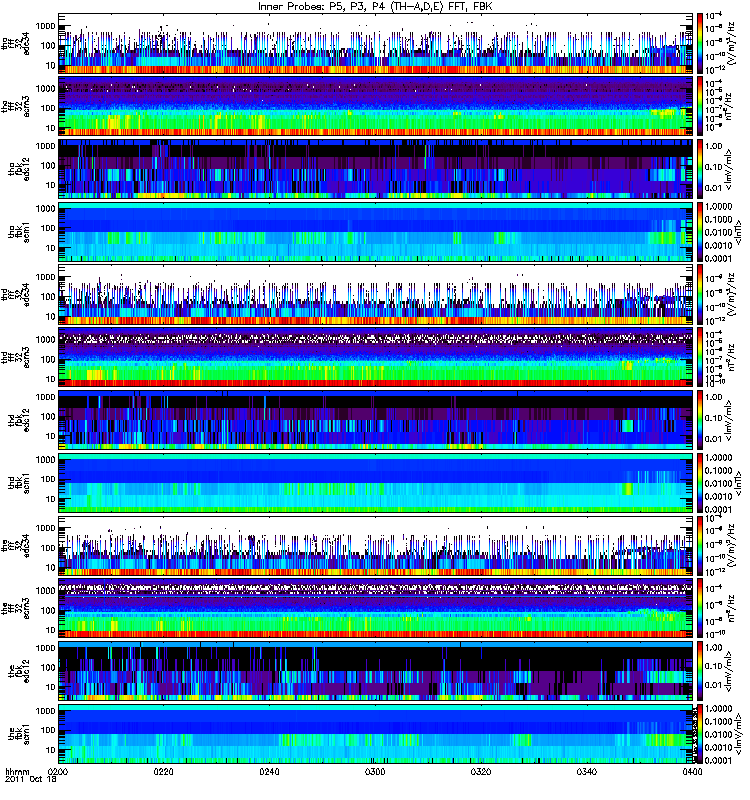Image resolution: width=750 pixels, height=800 pixels.
Task: Click the the fff 32 edc34 spectrogram panel
Action: (x=376, y=546)
